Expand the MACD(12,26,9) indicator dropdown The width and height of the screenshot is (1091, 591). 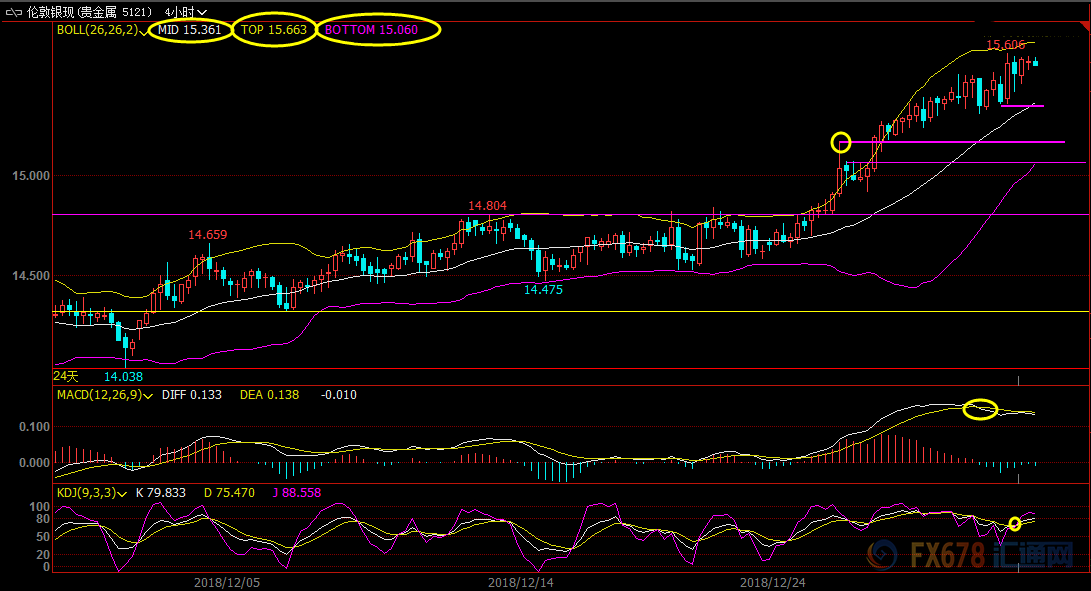pos(149,396)
